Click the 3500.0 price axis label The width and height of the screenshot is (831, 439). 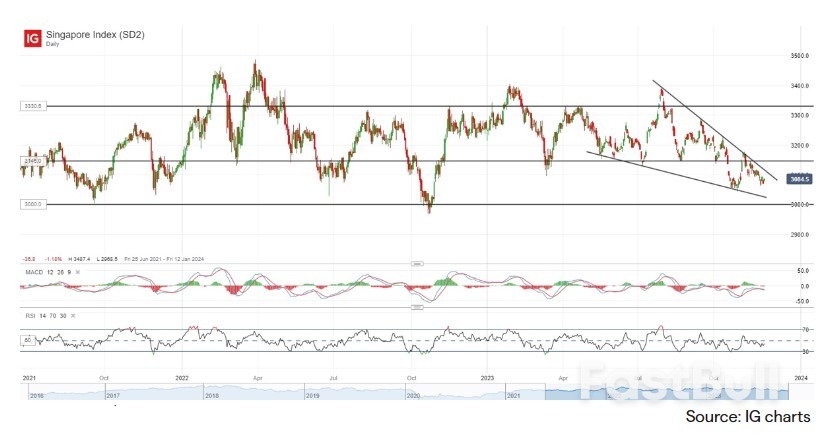point(799,56)
